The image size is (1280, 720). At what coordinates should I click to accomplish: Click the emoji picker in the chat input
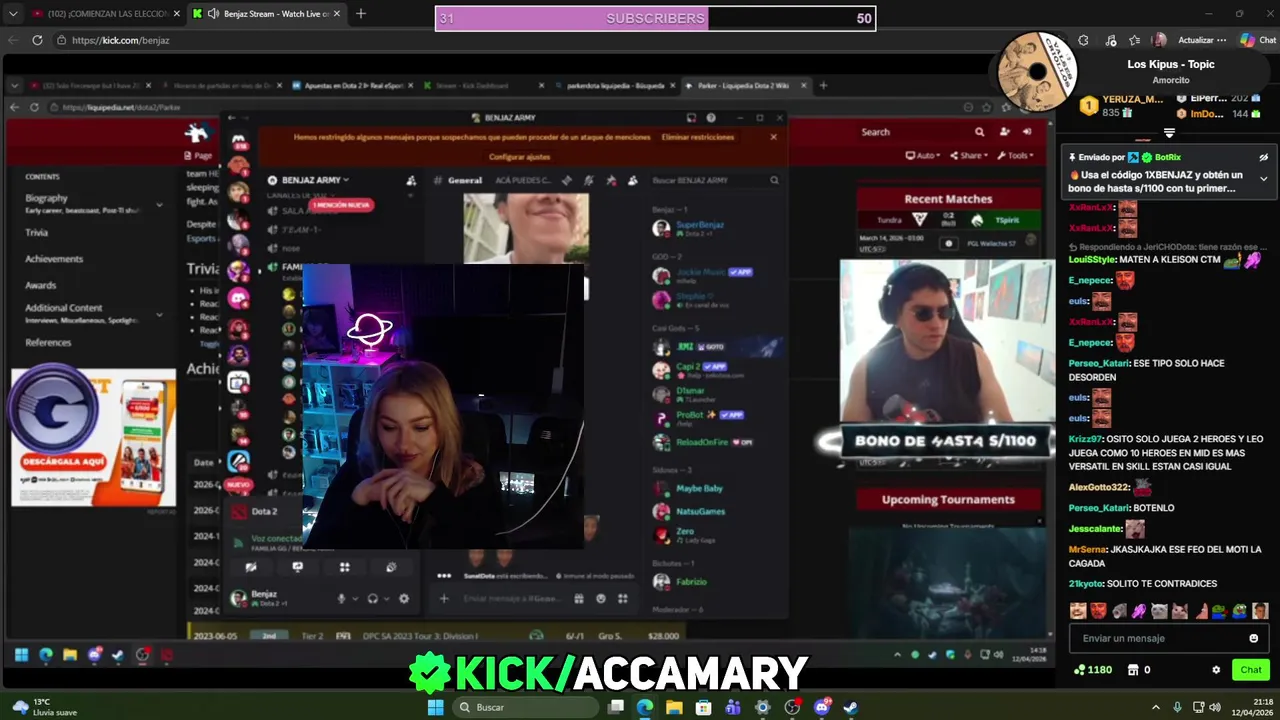click(x=1254, y=638)
